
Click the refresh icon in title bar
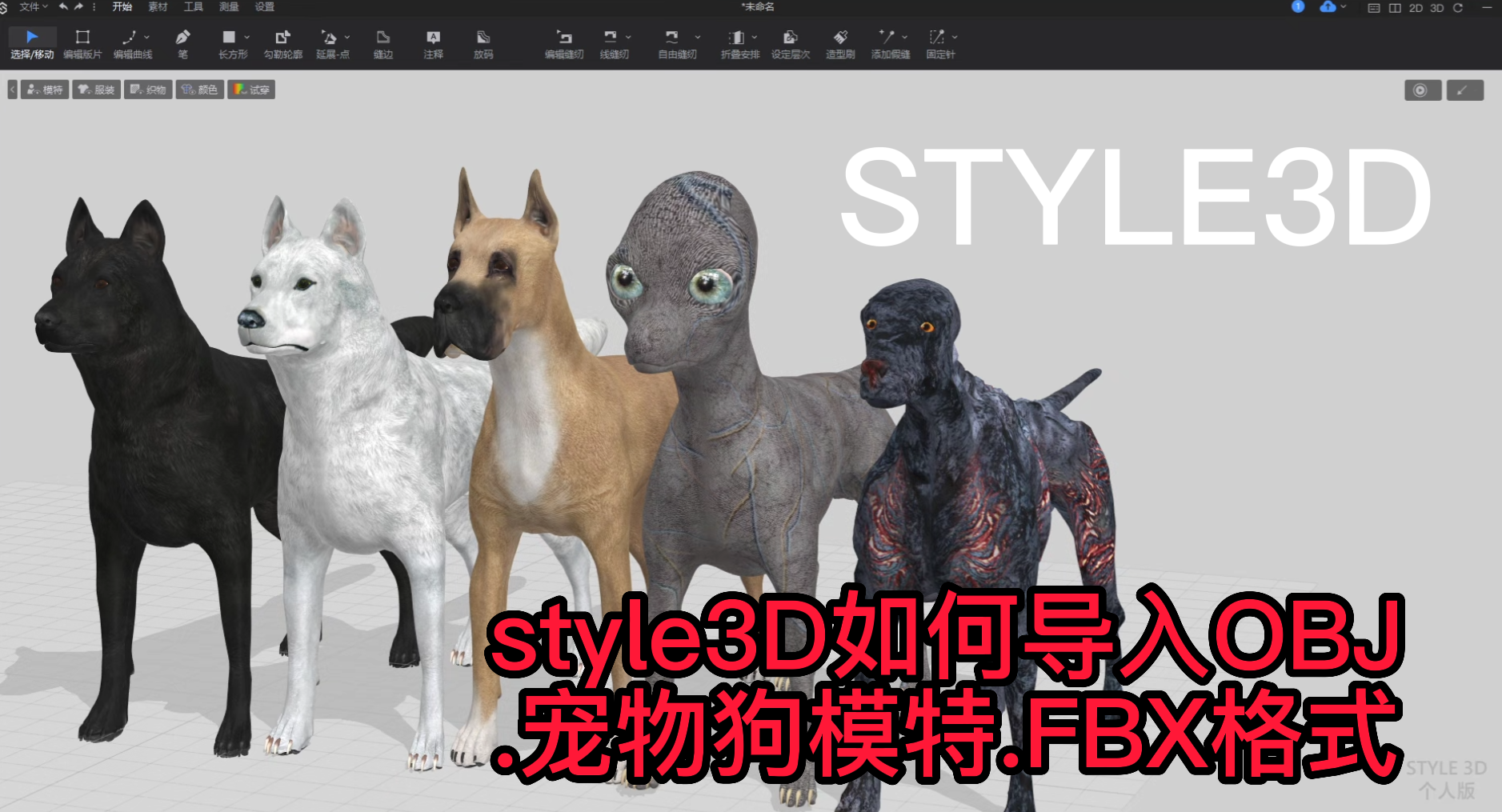tap(1458, 7)
